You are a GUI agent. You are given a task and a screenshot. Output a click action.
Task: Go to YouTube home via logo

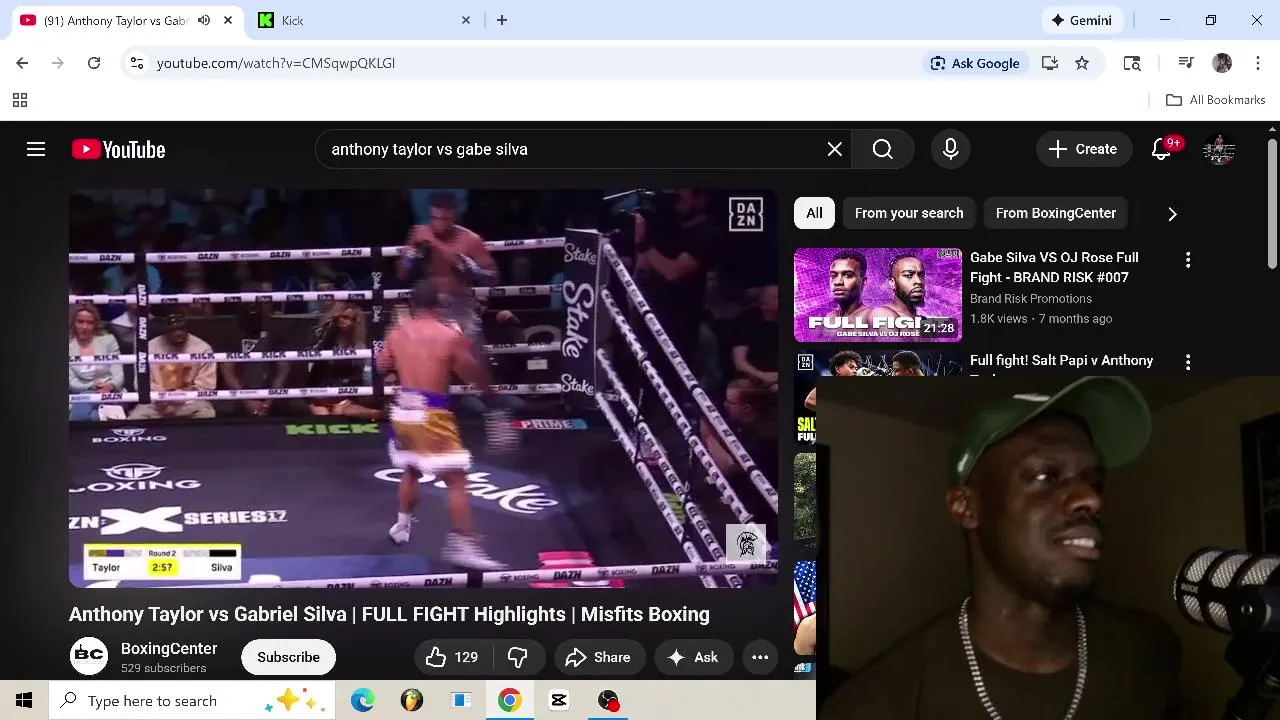[118, 149]
